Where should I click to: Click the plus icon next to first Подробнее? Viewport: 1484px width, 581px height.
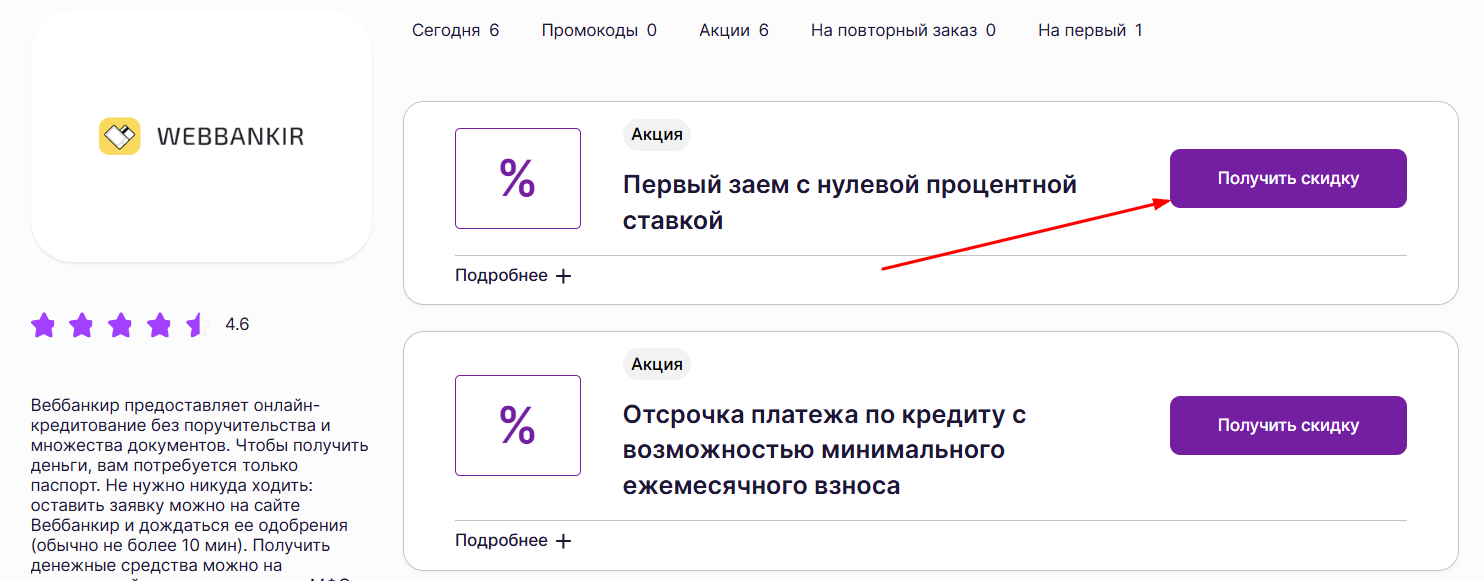[565, 275]
